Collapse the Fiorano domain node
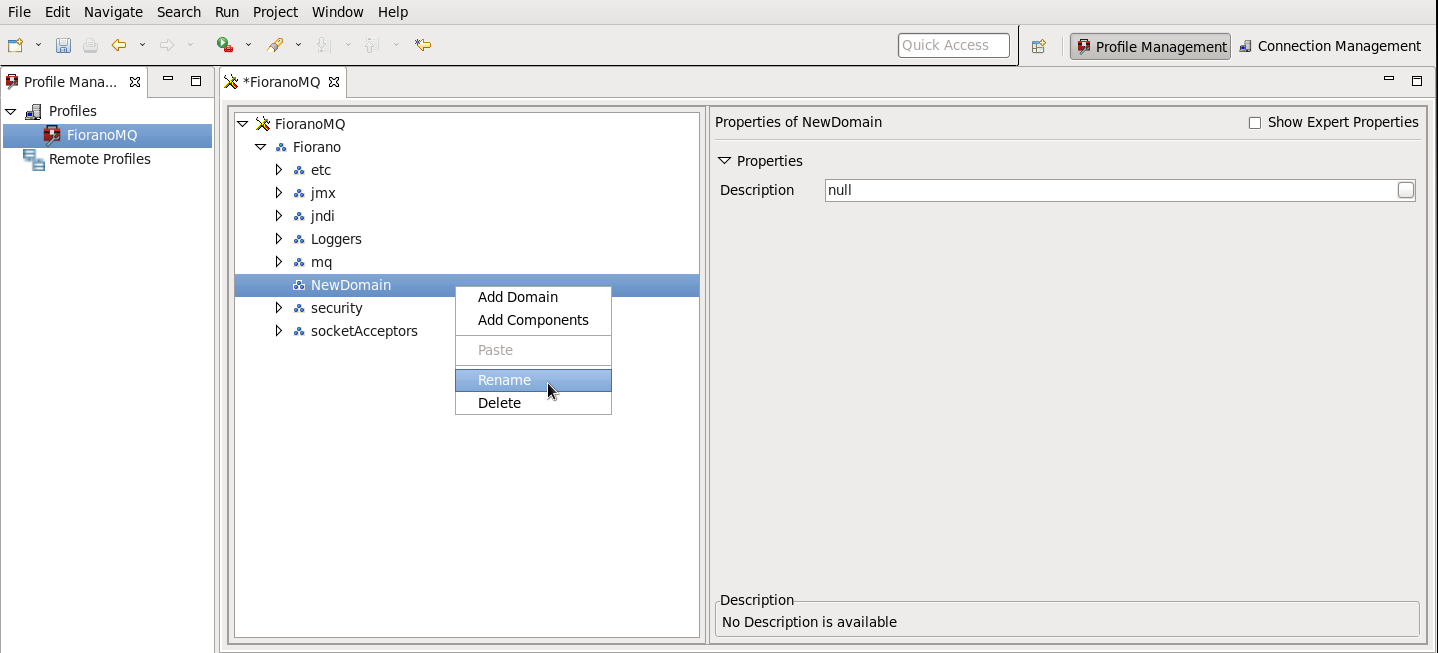The width and height of the screenshot is (1438, 653). point(260,147)
